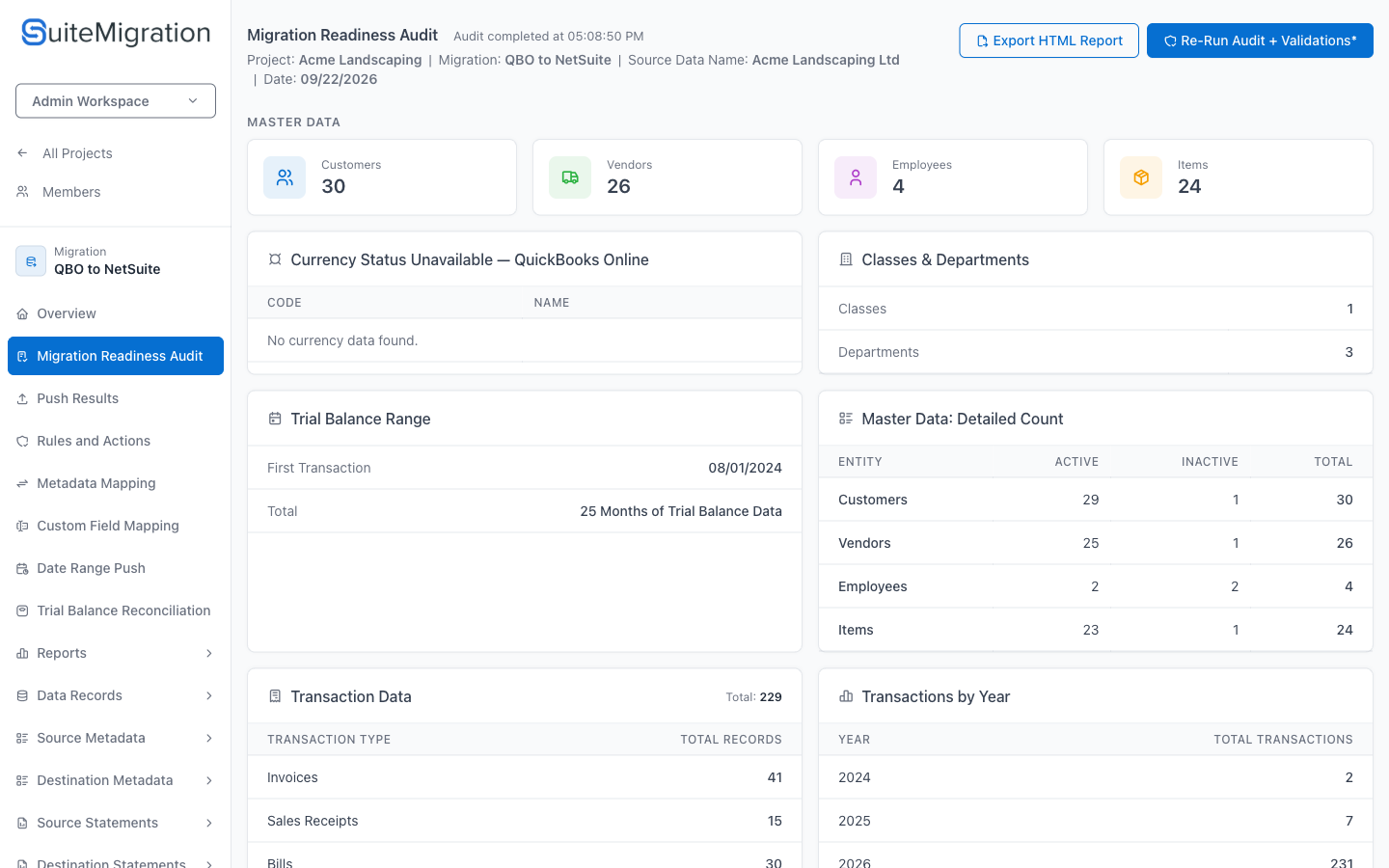Image resolution: width=1389 pixels, height=868 pixels.
Task: Click the Employees row in Detailed Count
Action: coord(1096,586)
